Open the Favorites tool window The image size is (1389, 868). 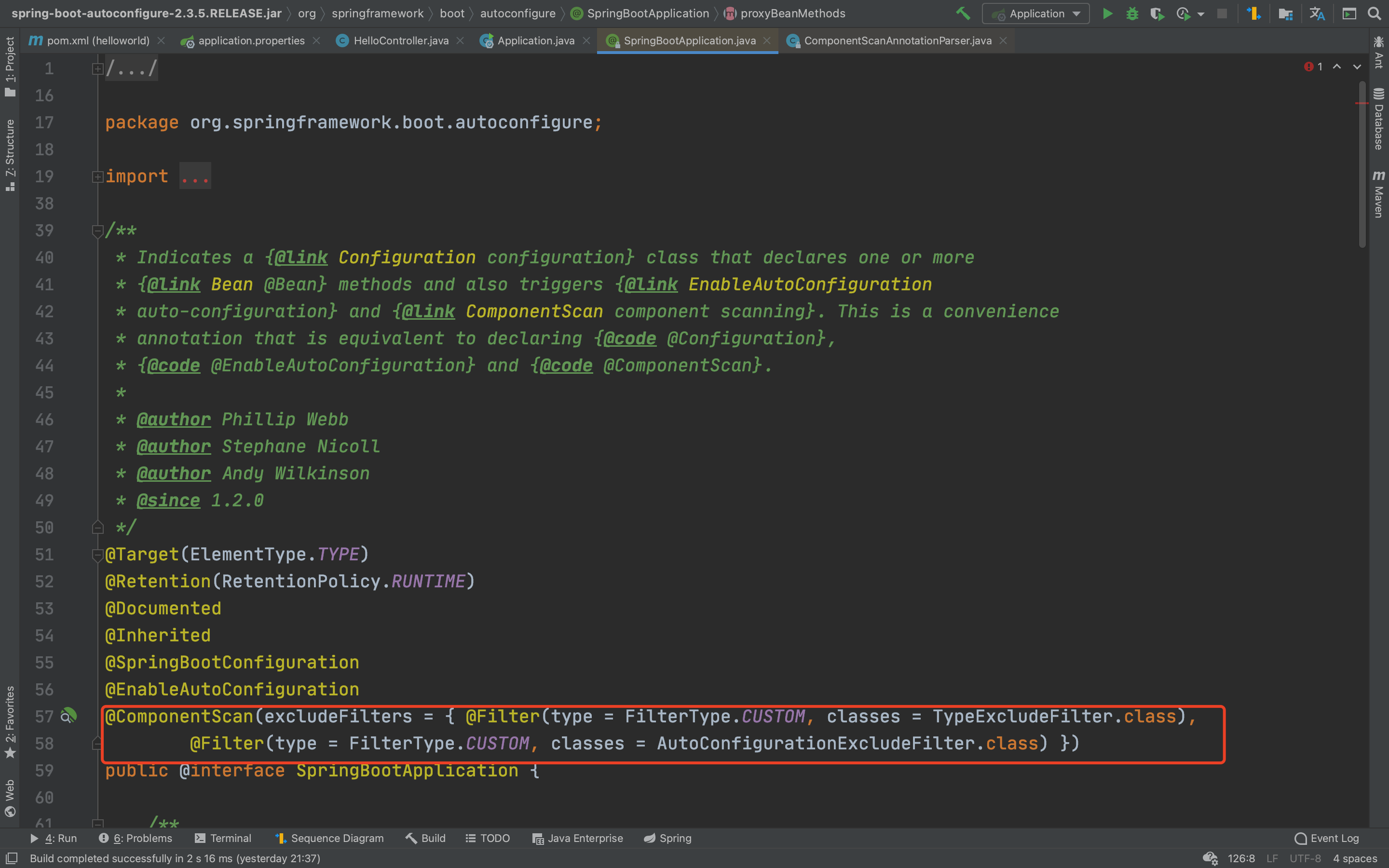(x=10, y=721)
